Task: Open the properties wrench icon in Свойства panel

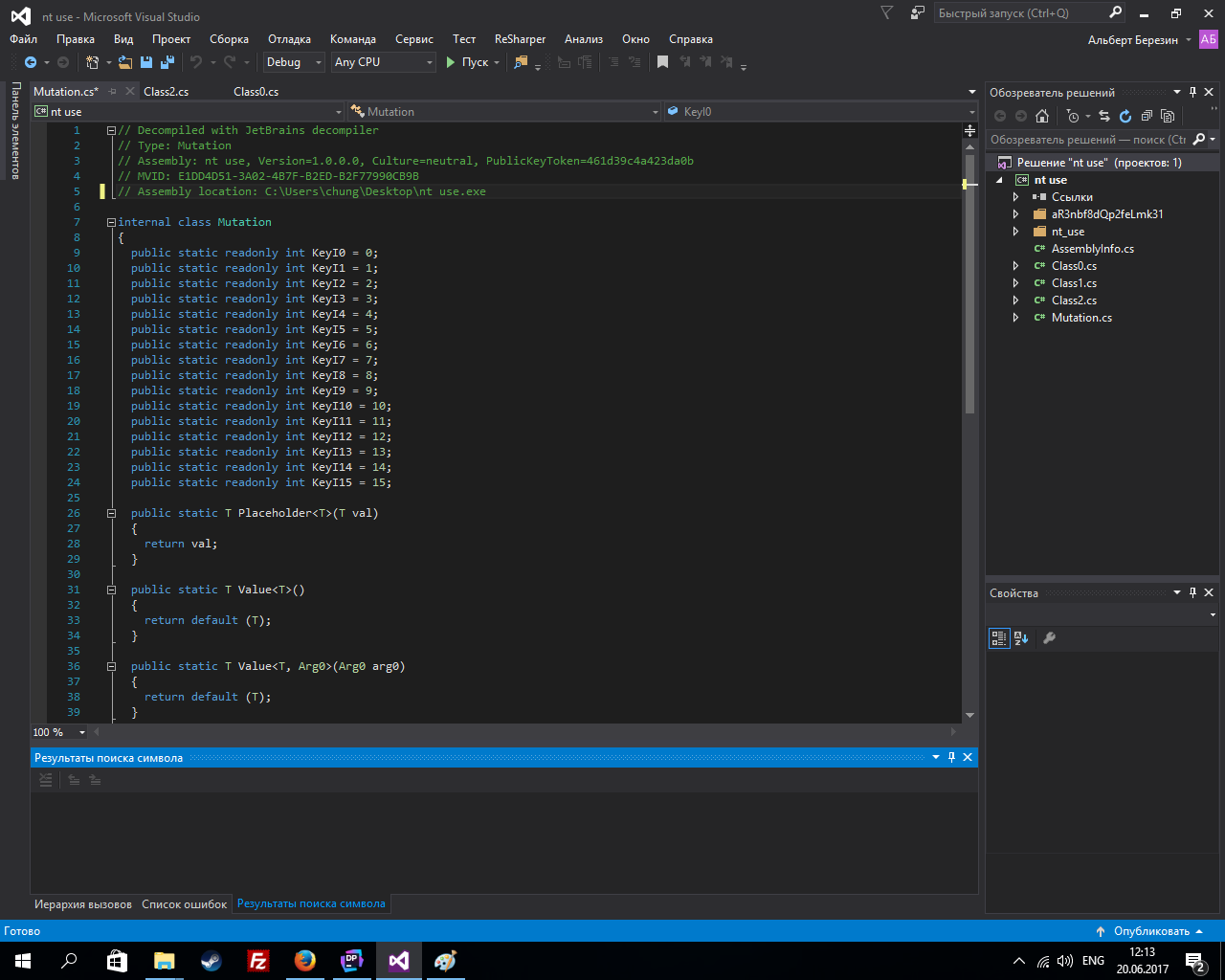Action: coord(1049,638)
